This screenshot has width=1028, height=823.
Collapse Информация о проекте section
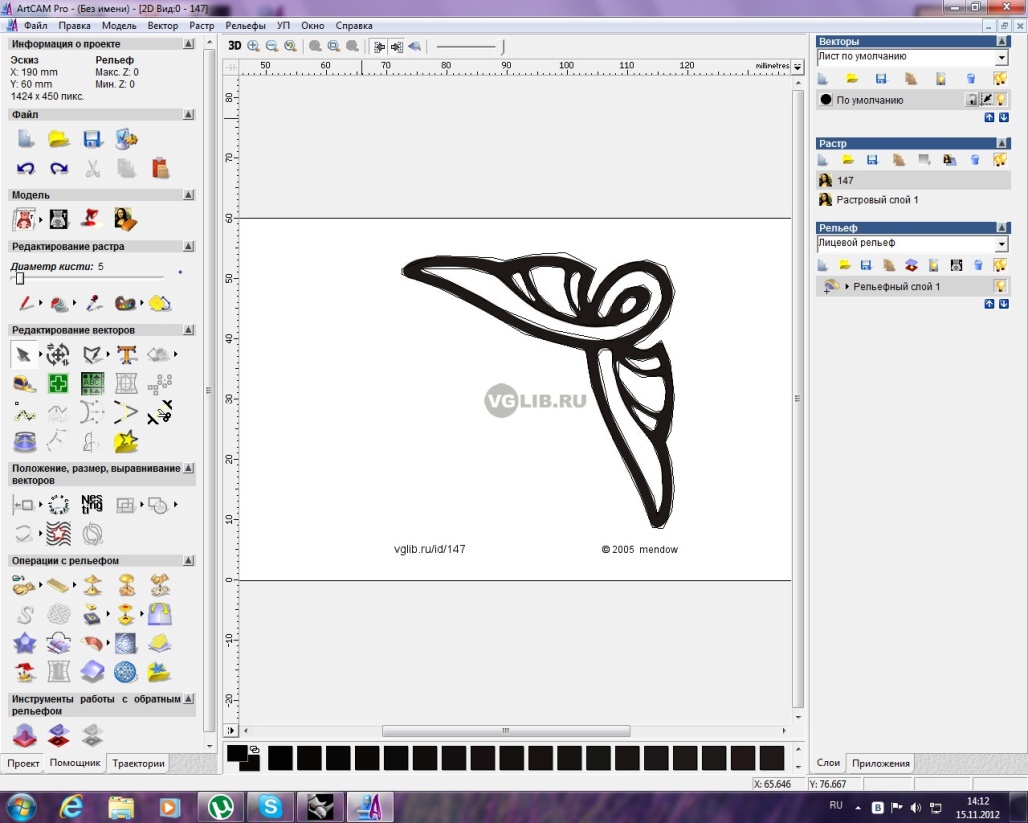pyautogui.click(x=188, y=43)
